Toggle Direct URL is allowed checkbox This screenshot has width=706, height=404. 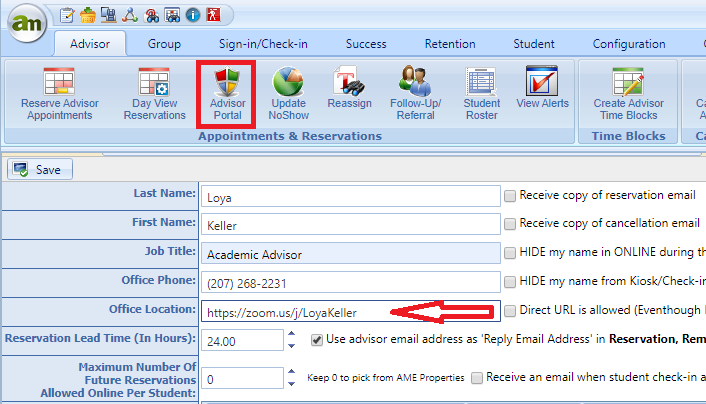(510, 311)
